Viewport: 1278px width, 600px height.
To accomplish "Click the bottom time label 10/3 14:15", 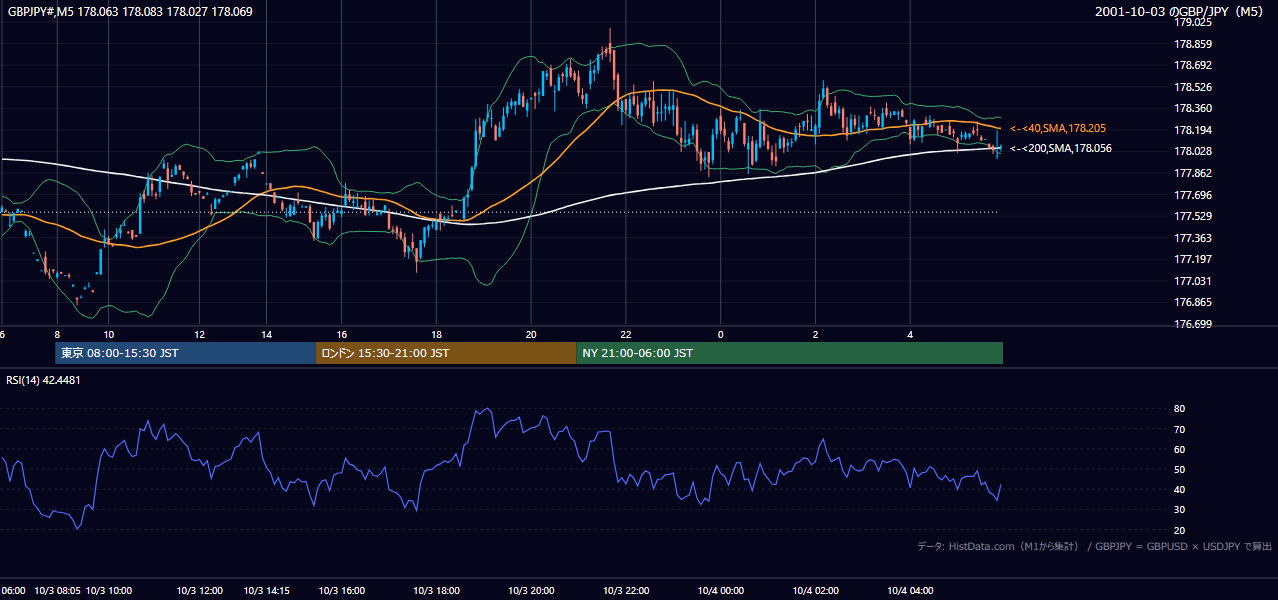I will [267, 590].
